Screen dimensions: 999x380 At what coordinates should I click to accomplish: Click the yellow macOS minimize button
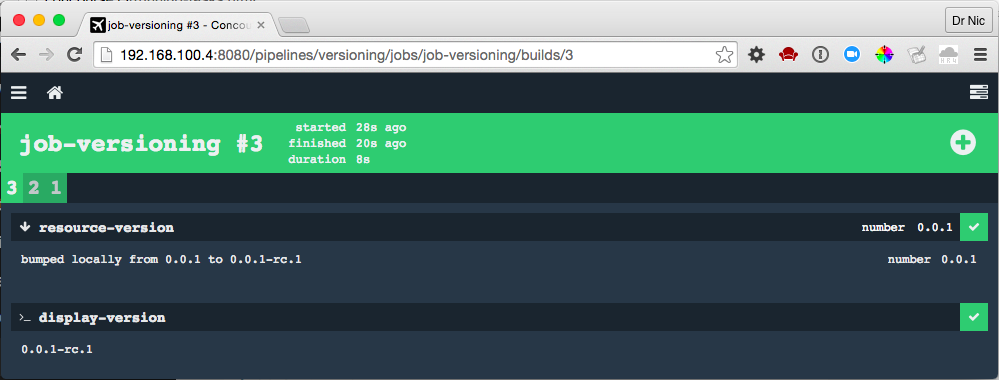tap(39, 20)
